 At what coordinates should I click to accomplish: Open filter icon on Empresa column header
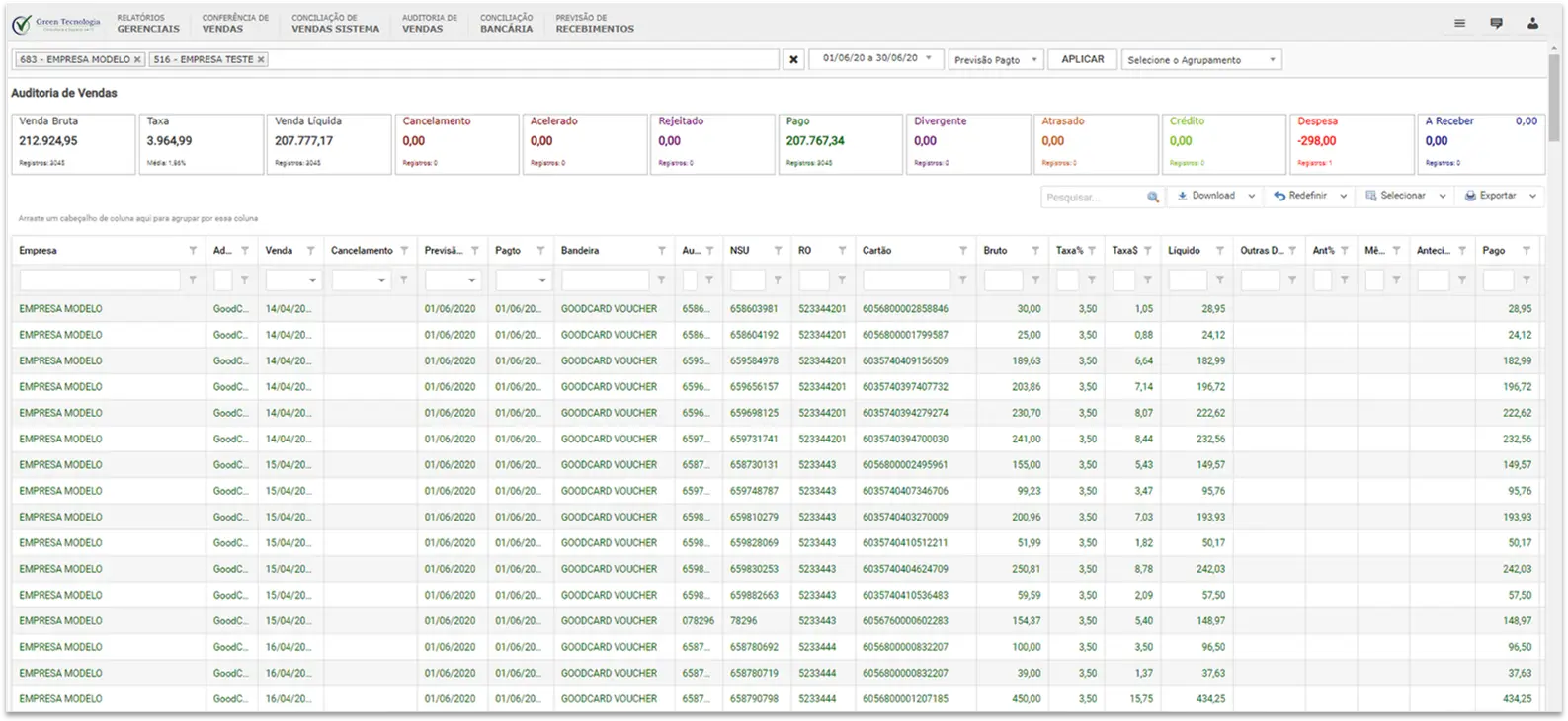click(193, 251)
